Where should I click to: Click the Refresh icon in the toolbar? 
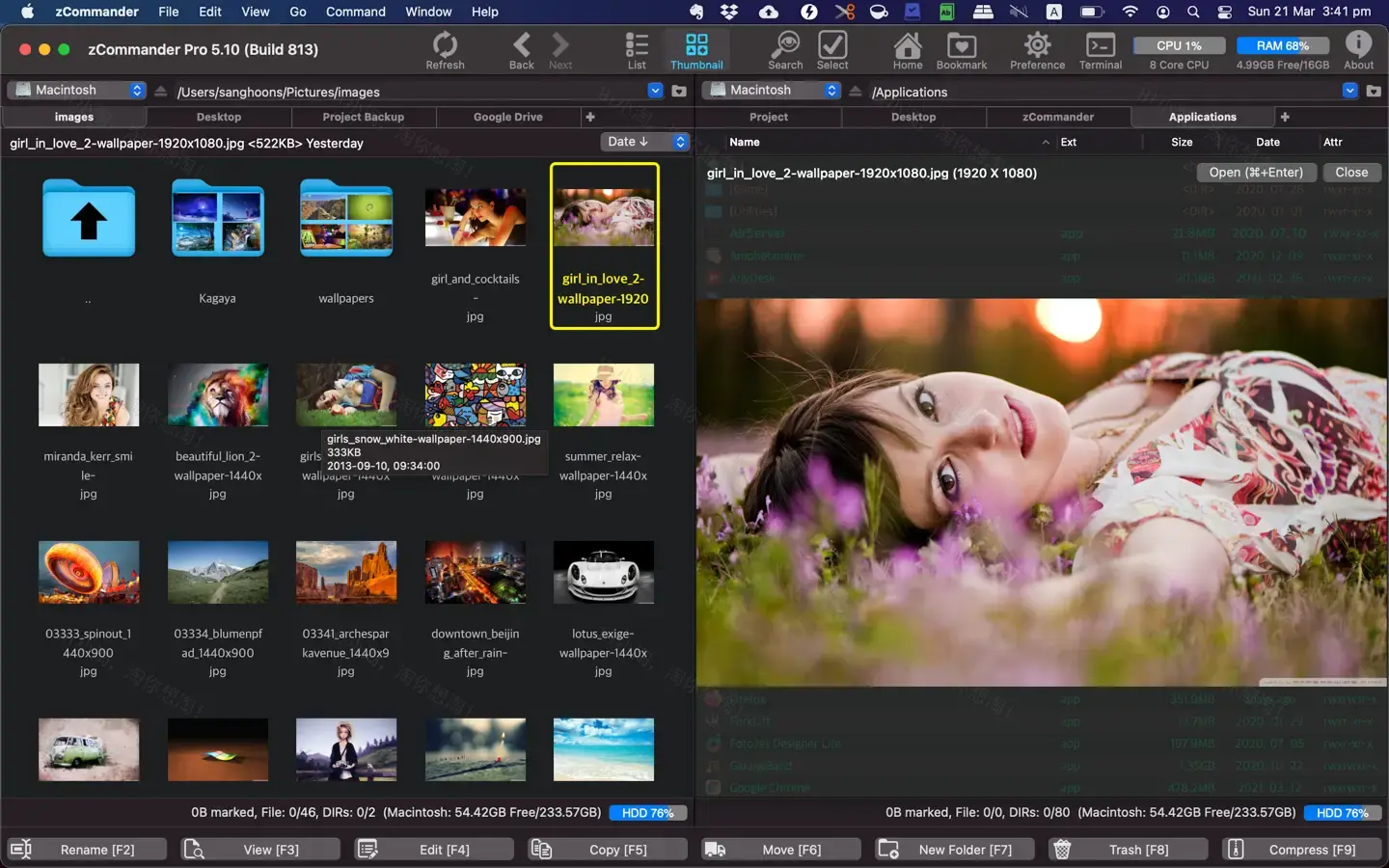(x=445, y=45)
